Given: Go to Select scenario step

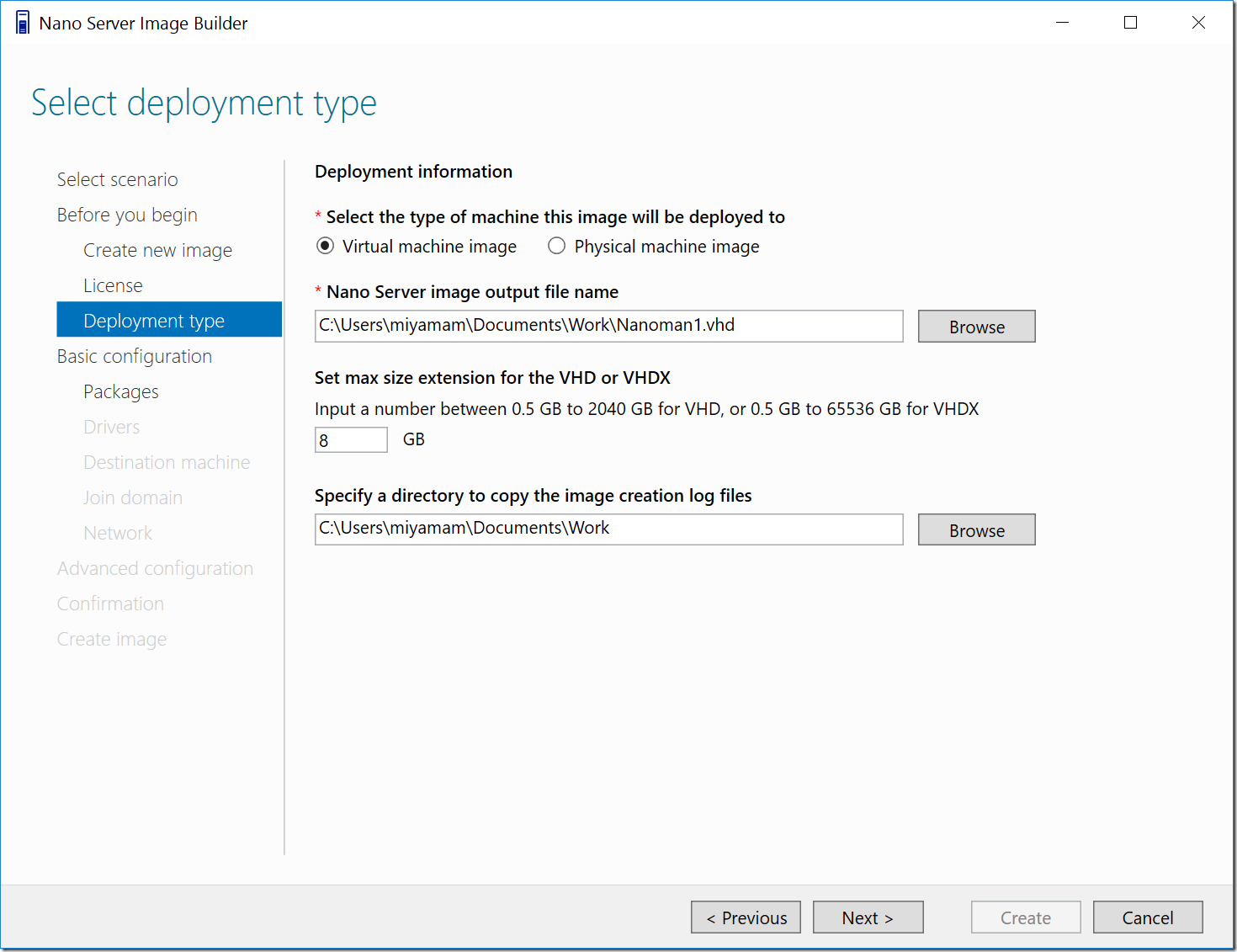Looking at the screenshot, I should coord(117,179).
